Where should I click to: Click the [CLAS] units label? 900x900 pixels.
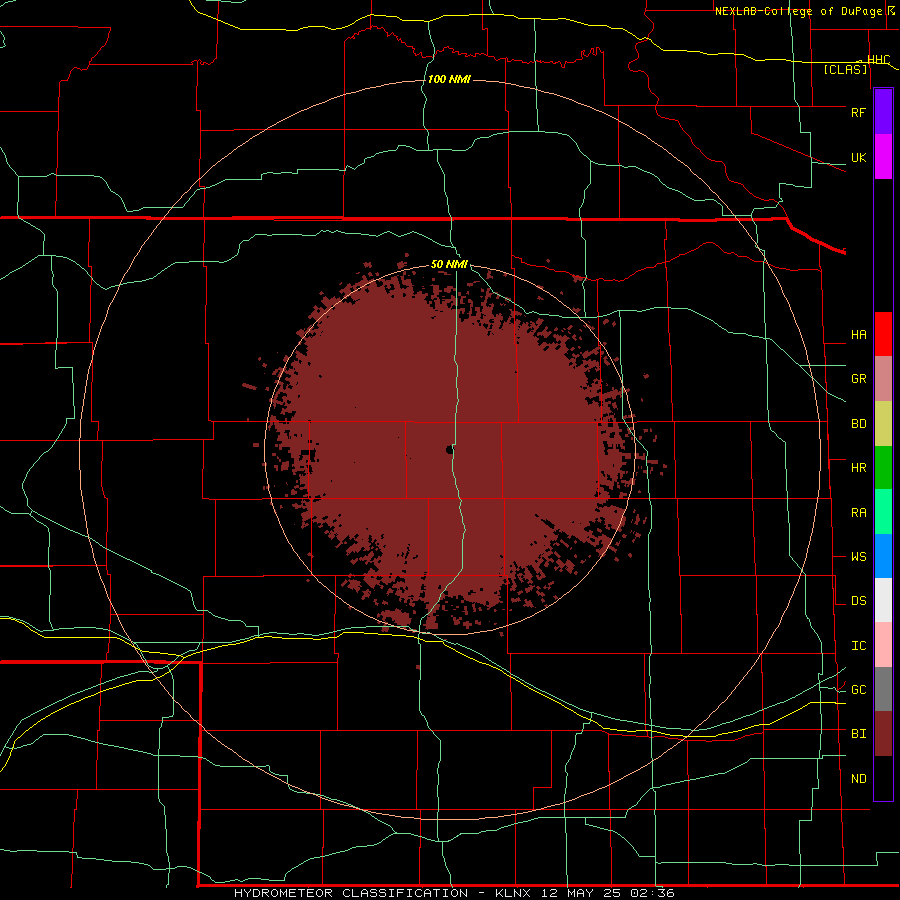tap(845, 69)
